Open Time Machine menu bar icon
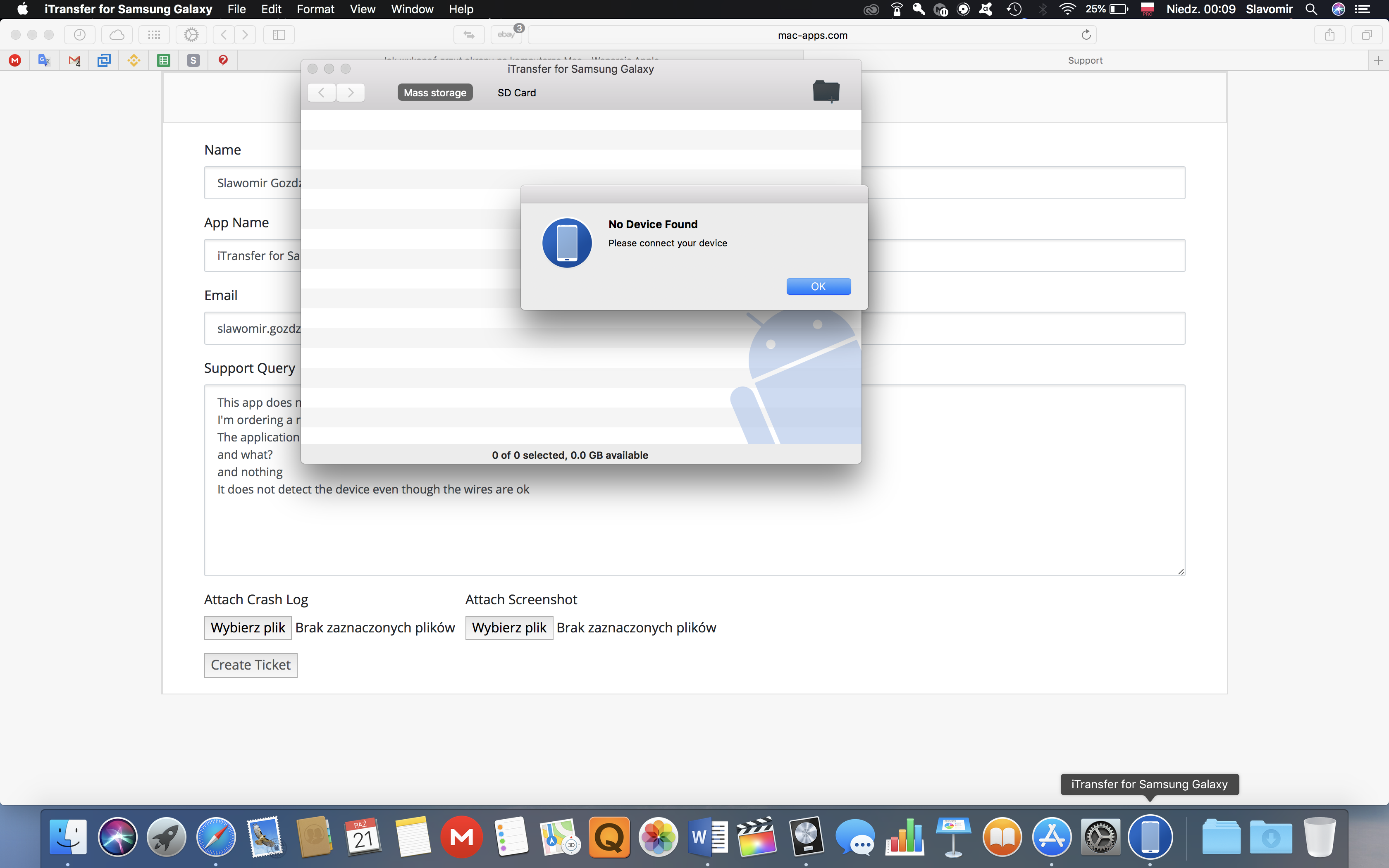Image resolution: width=1389 pixels, height=868 pixels. click(1014, 9)
